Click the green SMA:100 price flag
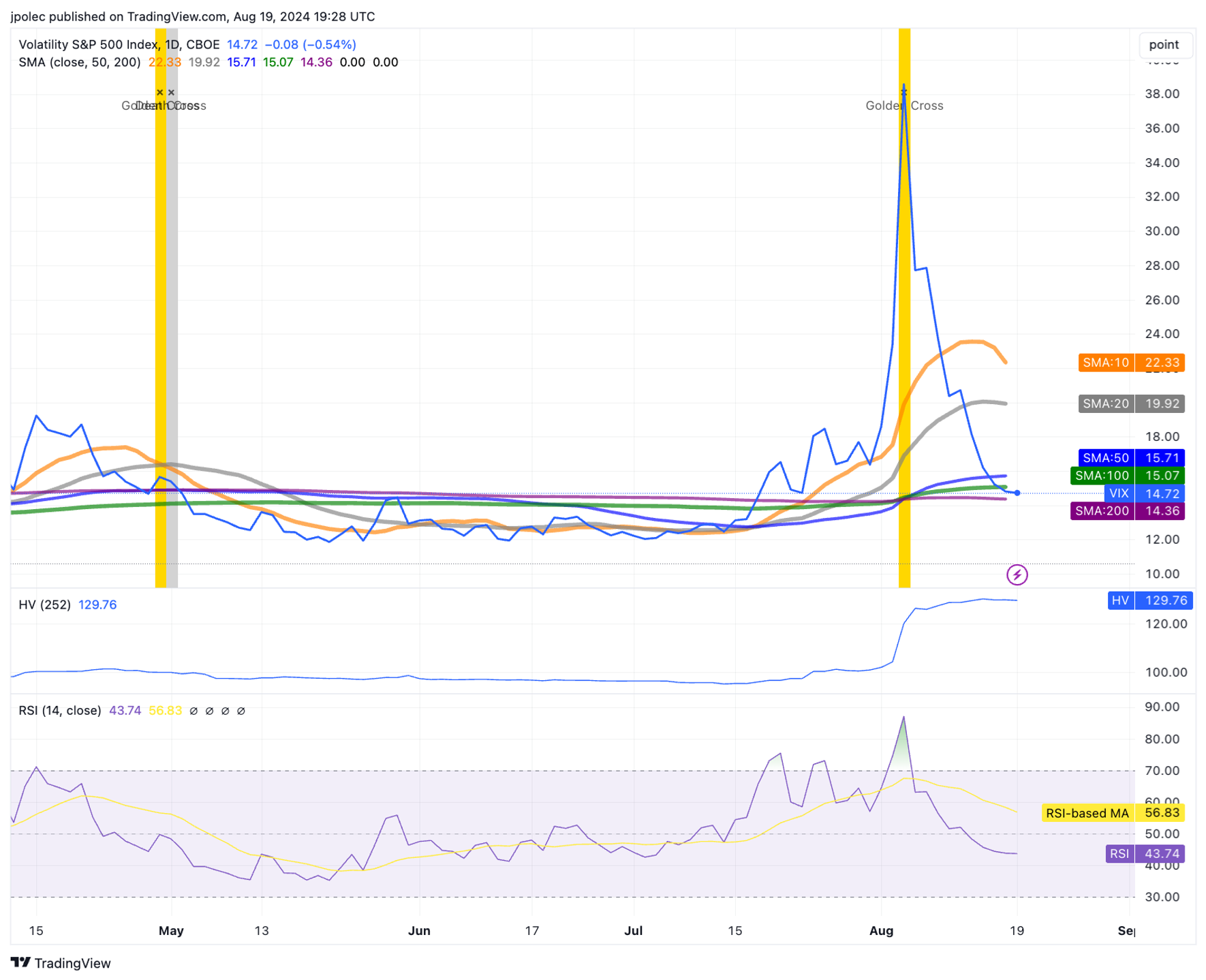Viewport: 1206px width, 980px height. click(x=1128, y=475)
